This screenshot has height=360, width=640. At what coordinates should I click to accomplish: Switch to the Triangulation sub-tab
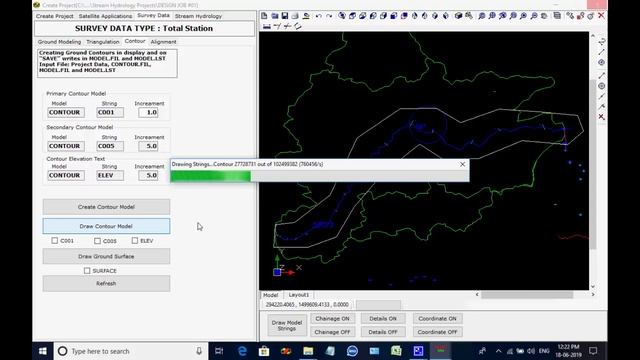pos(103,42)
